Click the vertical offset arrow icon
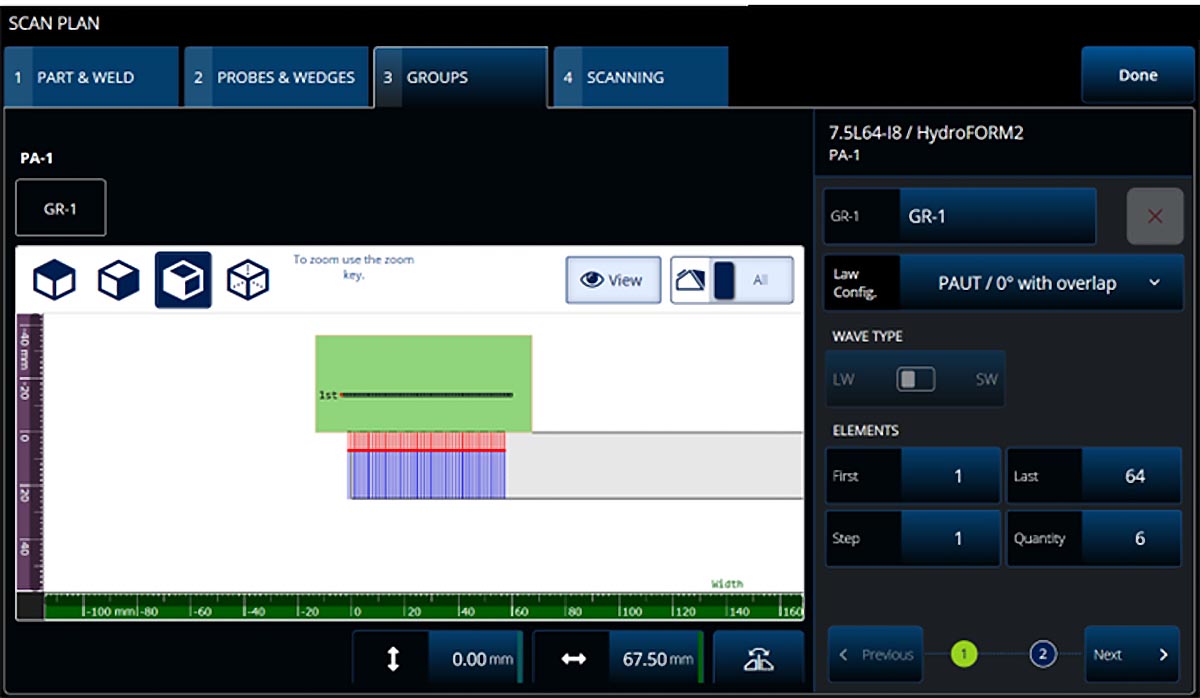 click(x=393, y=659)
